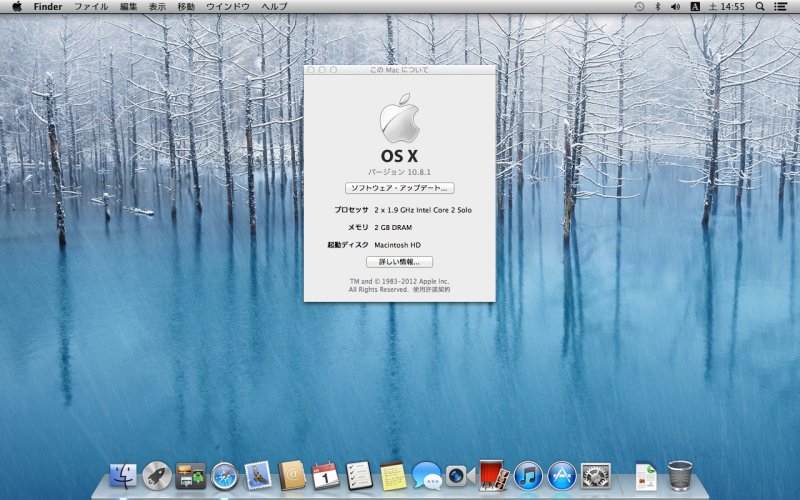Image resolution: width=800 pixels, height=500 pixels.
Task: Open Notes yellow pad icon
Action: (x=393, y=476)
